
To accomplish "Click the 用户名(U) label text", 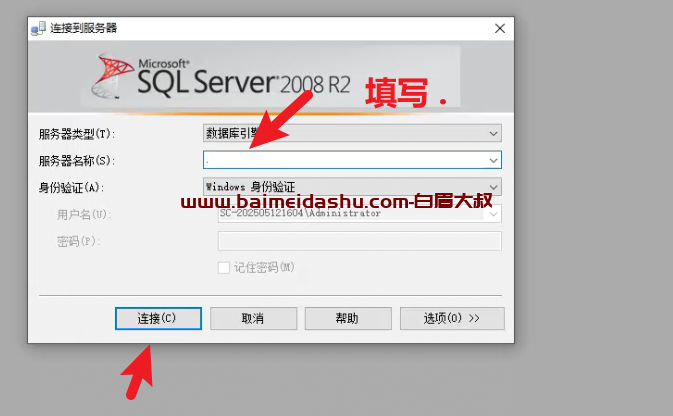I will point(84,214).
